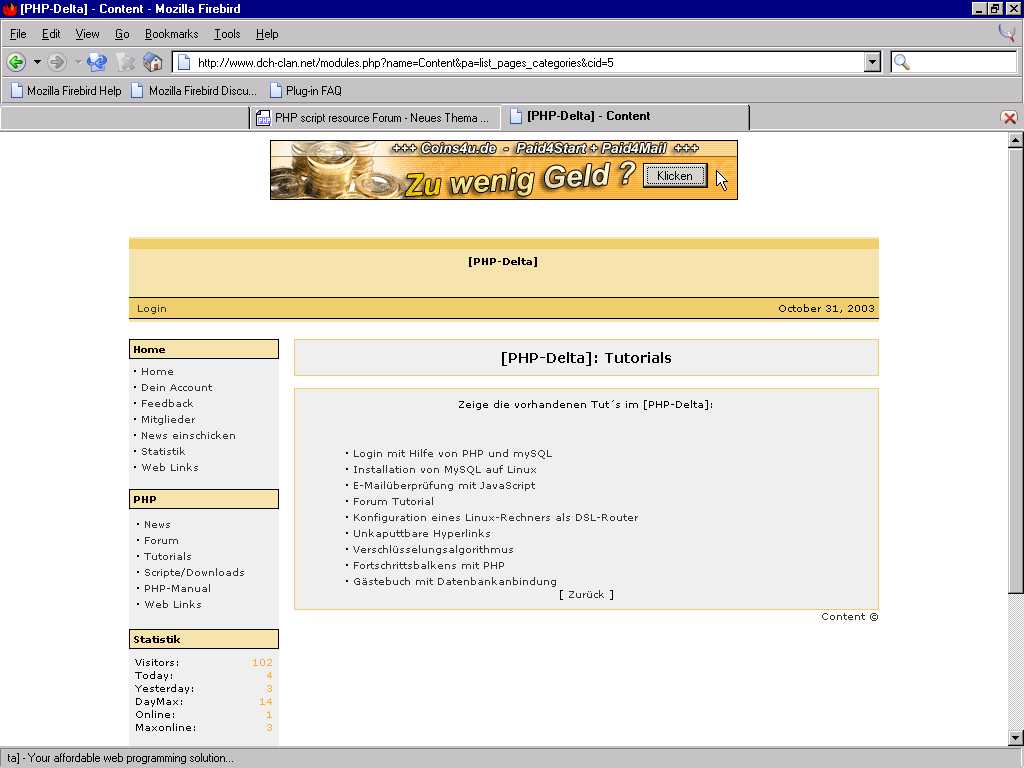This screenshot has height=768, width=1024.
Task: Reload the page with the Reload icon
Action: click(x=97, y=62)
